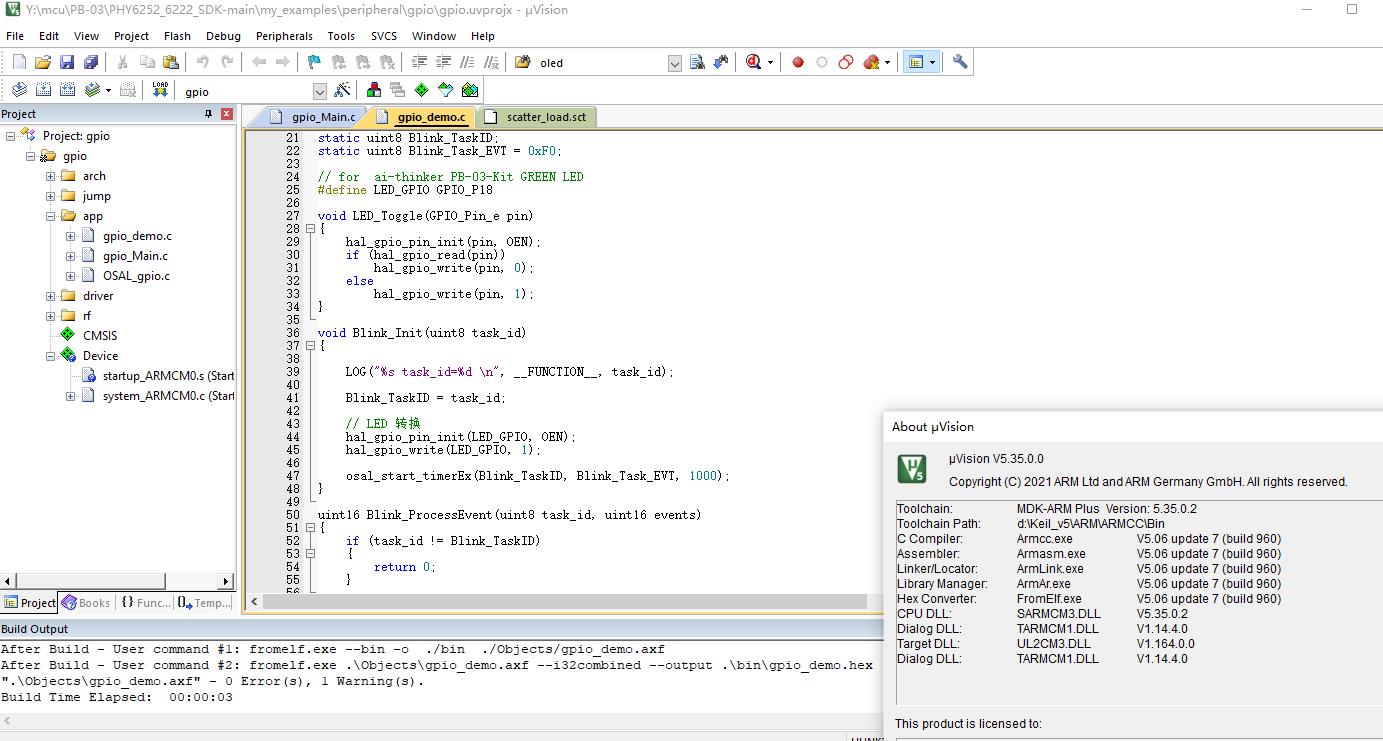Click the Comment selection icon

click(468, 62)
